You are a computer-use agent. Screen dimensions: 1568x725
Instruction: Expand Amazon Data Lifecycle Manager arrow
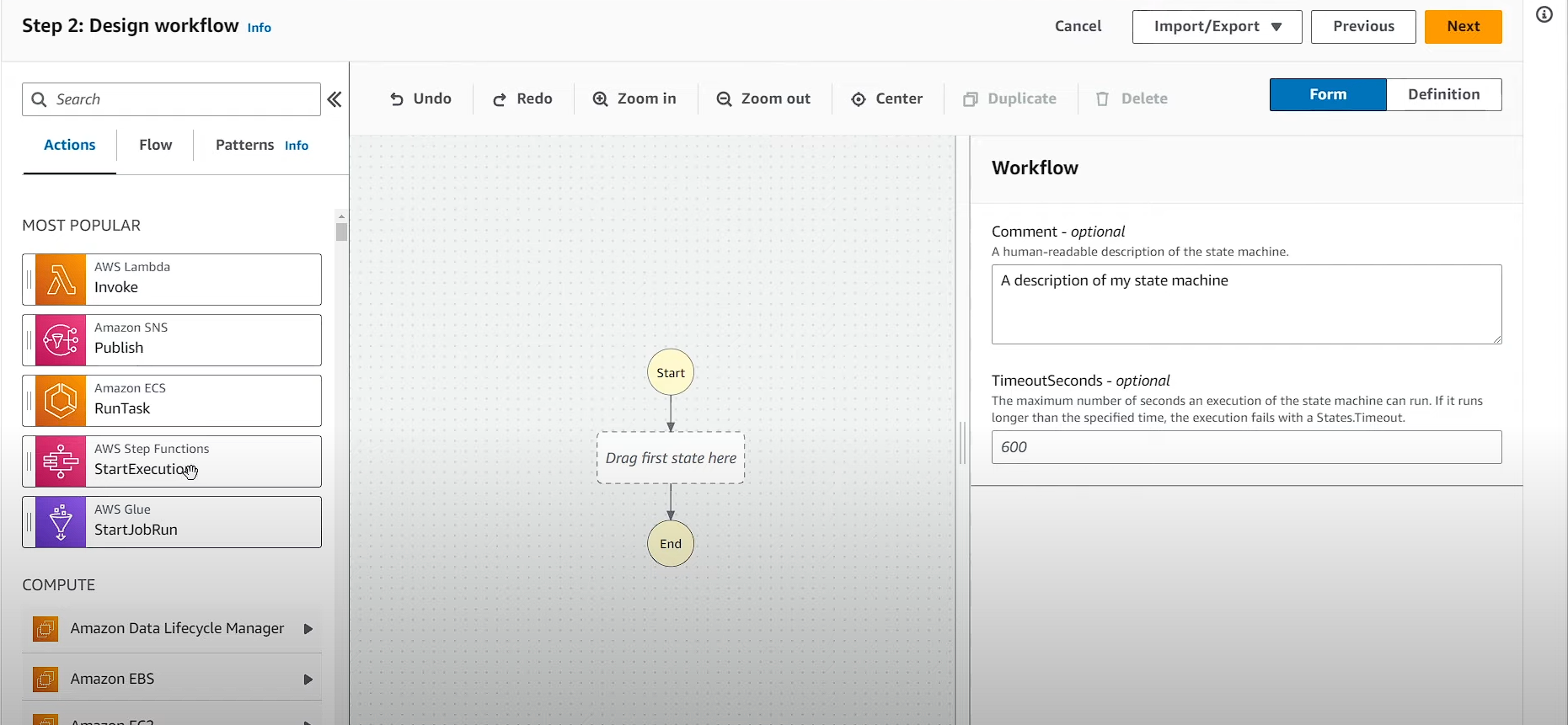[x=308, y=629]
